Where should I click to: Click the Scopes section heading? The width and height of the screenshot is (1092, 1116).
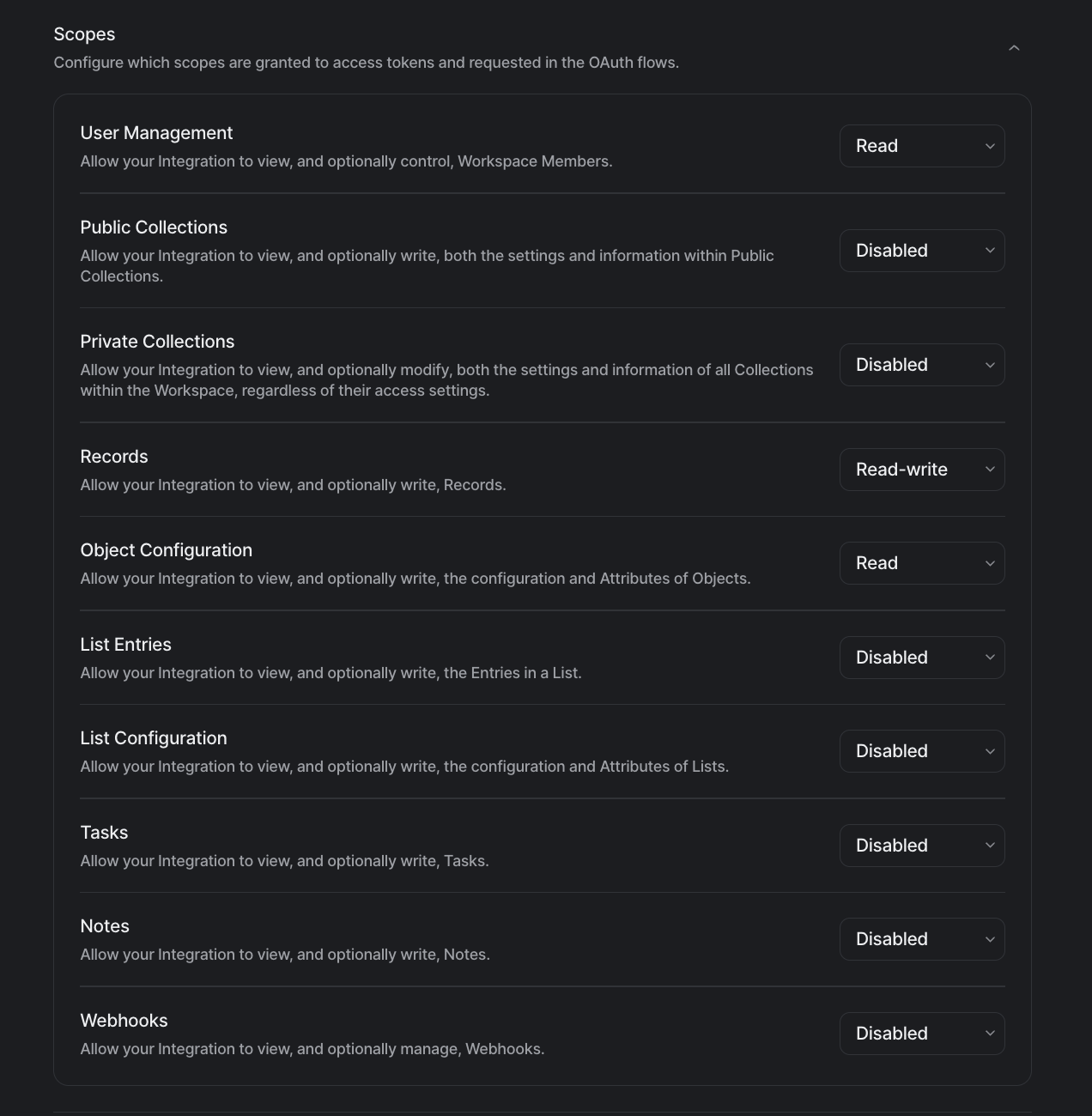(x=84, y=34)
